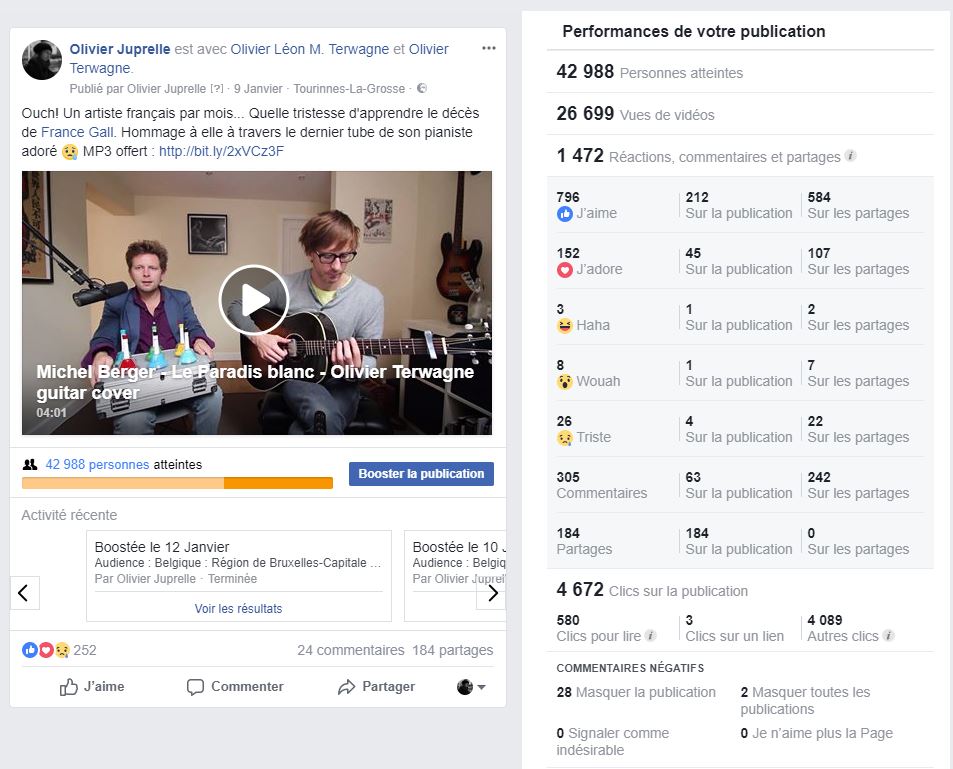This screenshot has height=769, width=953.
Task: Click info icon next to Autres clics
Action: click(x=888, y=635)
